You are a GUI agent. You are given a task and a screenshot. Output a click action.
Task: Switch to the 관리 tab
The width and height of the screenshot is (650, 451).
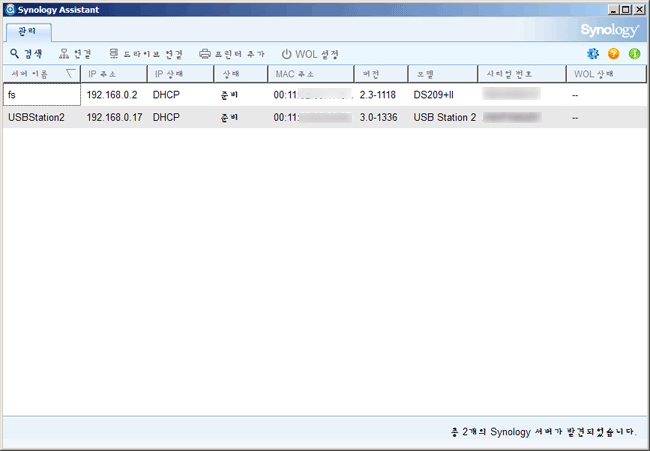coord(28,32)
